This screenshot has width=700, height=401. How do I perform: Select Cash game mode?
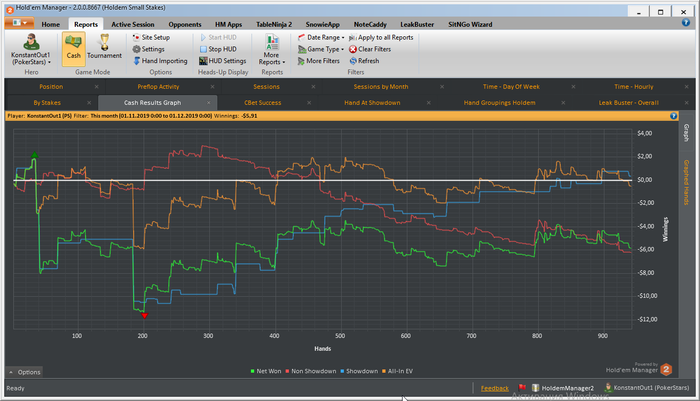74,49
